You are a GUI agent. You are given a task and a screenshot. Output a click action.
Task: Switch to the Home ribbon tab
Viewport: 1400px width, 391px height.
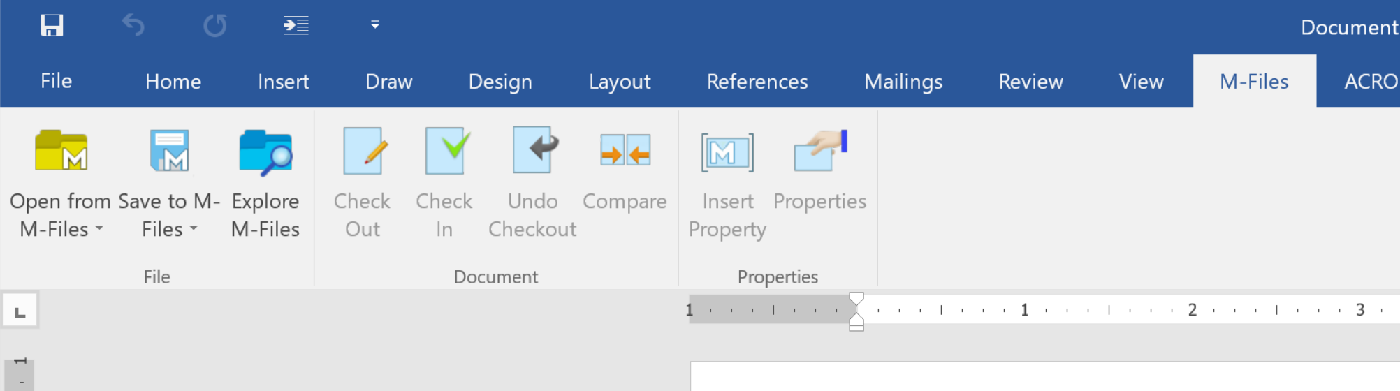(x=173, y=82)
